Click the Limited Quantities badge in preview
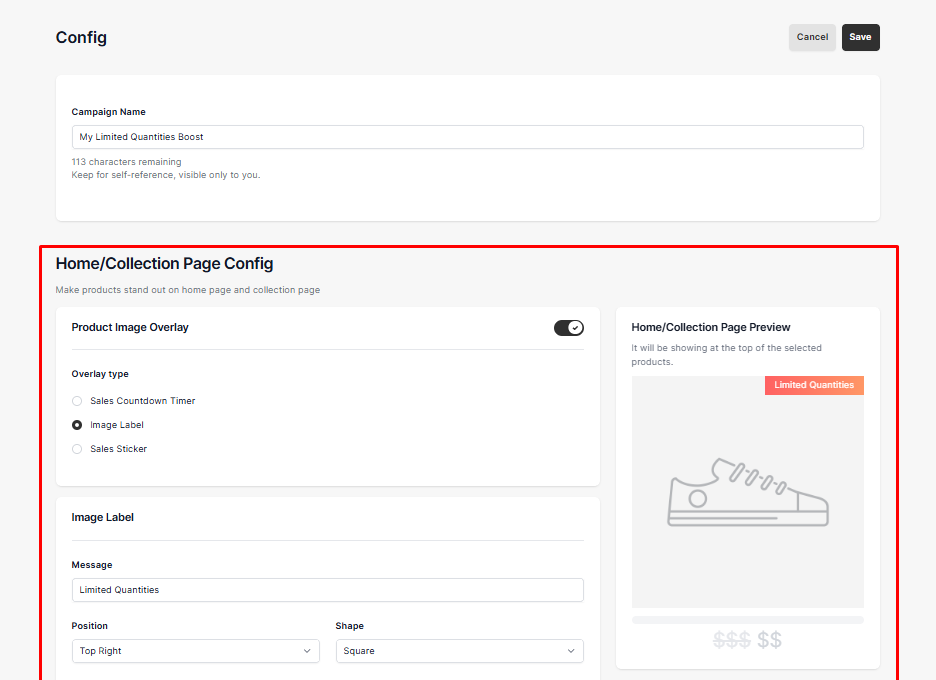The image size is (936, 680). click(814, 385)
